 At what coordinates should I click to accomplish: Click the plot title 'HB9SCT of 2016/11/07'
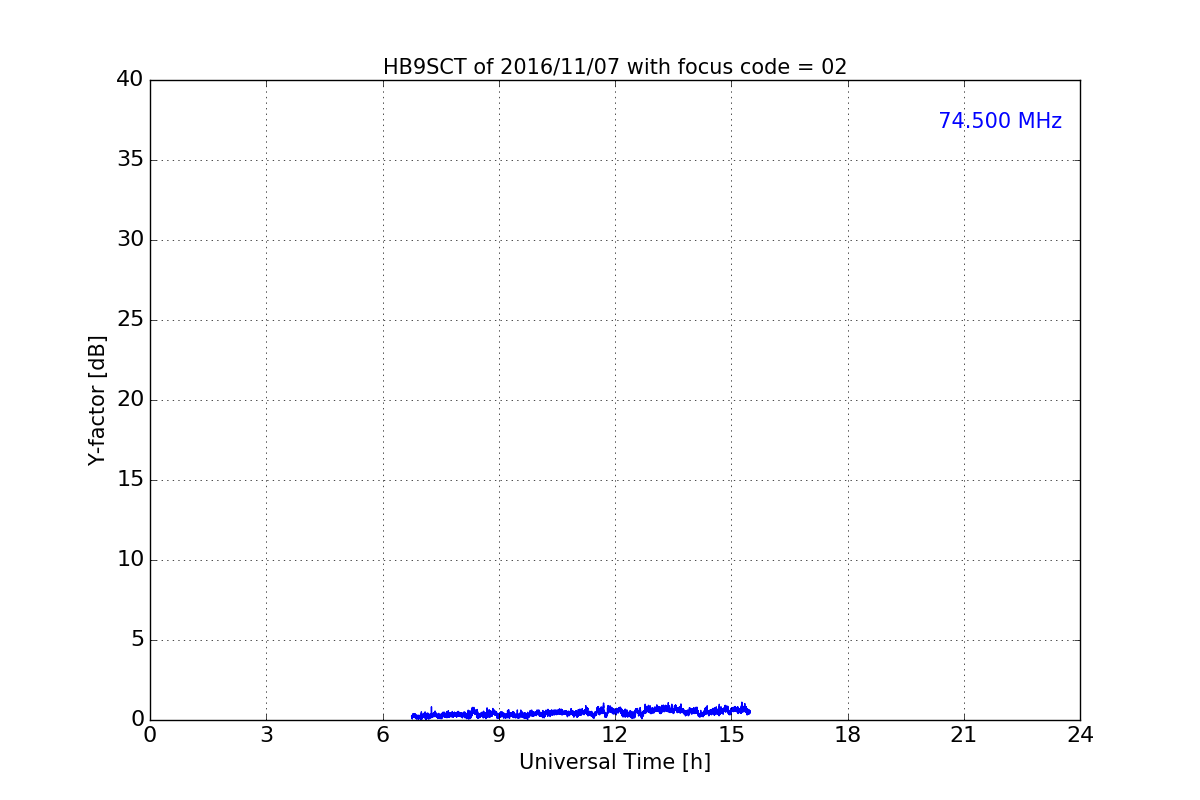[501, 67]
